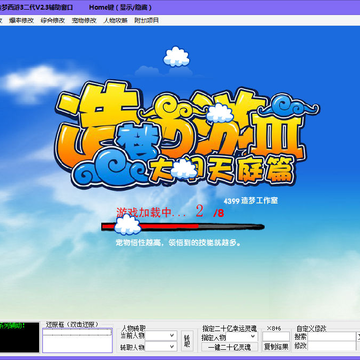The image size is (360, 360).
Task: Expand the 当前人物 dropdown
Action: pos(161,335)
